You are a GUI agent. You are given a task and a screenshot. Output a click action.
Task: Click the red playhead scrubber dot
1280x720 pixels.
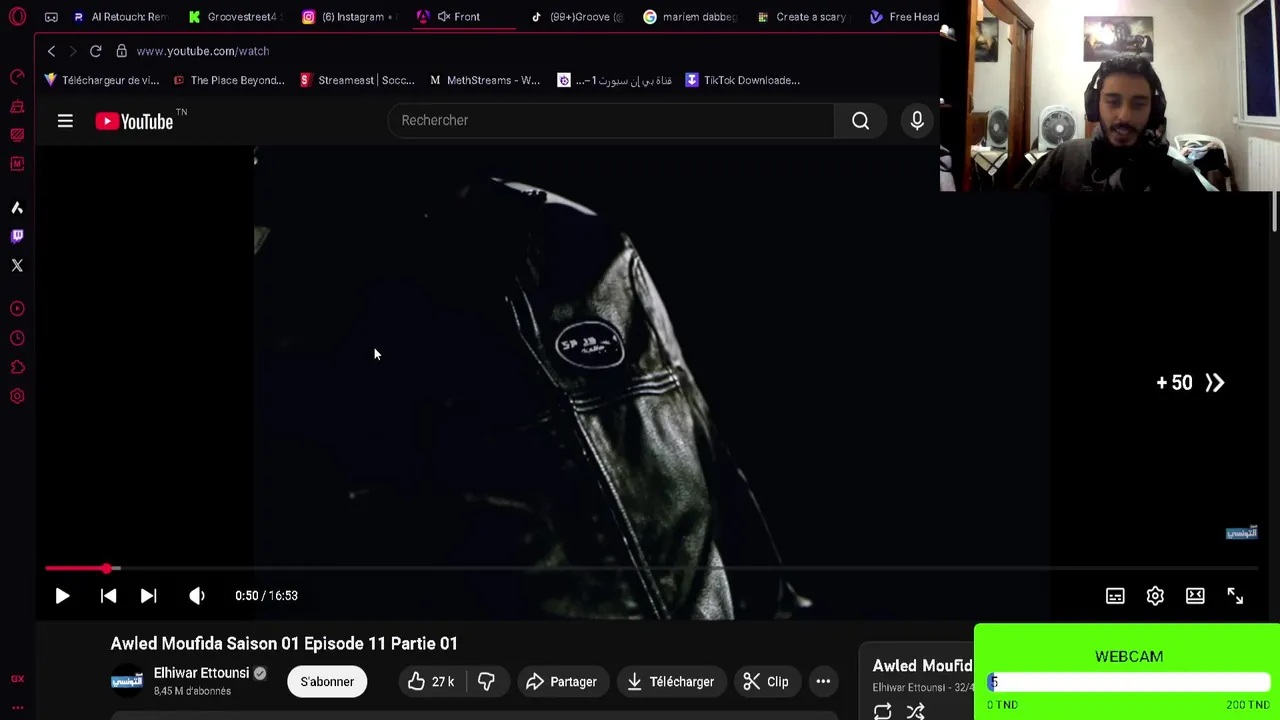pos(107,569)
